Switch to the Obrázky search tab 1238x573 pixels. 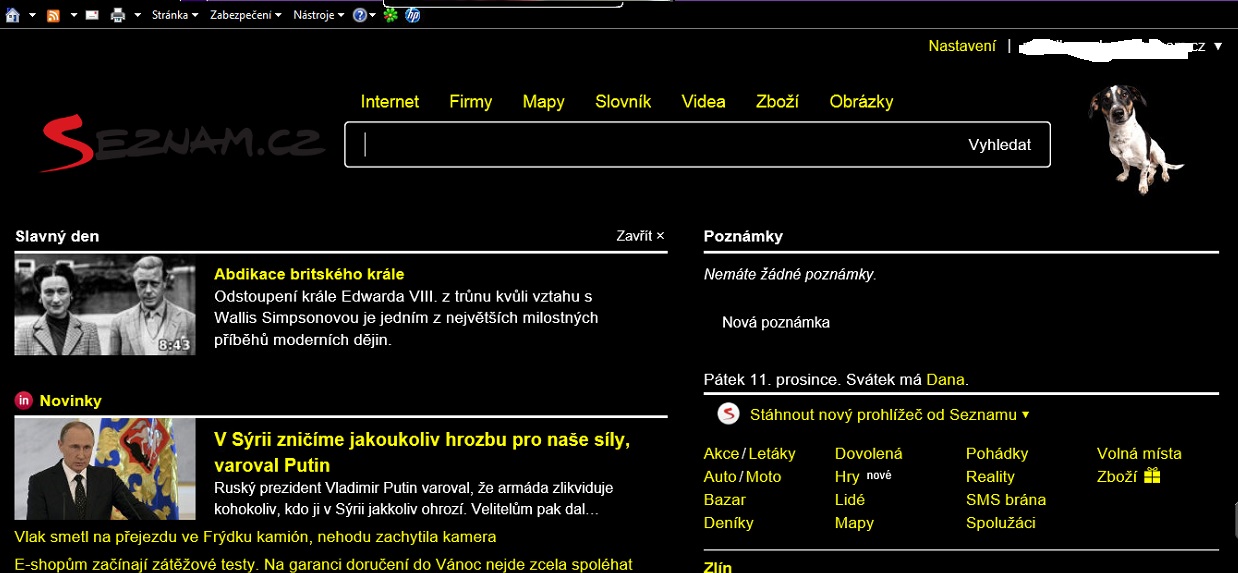(x=862, y=101)
